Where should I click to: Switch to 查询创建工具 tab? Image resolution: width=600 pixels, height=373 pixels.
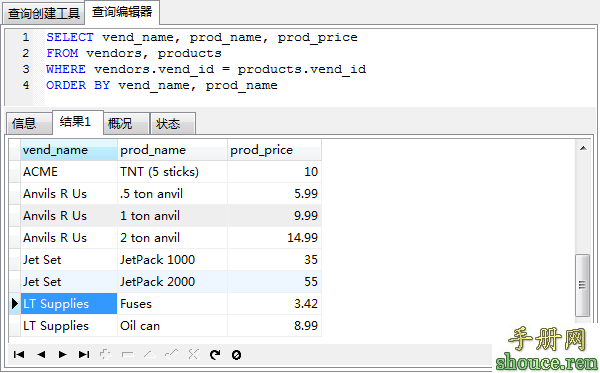[43, 14]
